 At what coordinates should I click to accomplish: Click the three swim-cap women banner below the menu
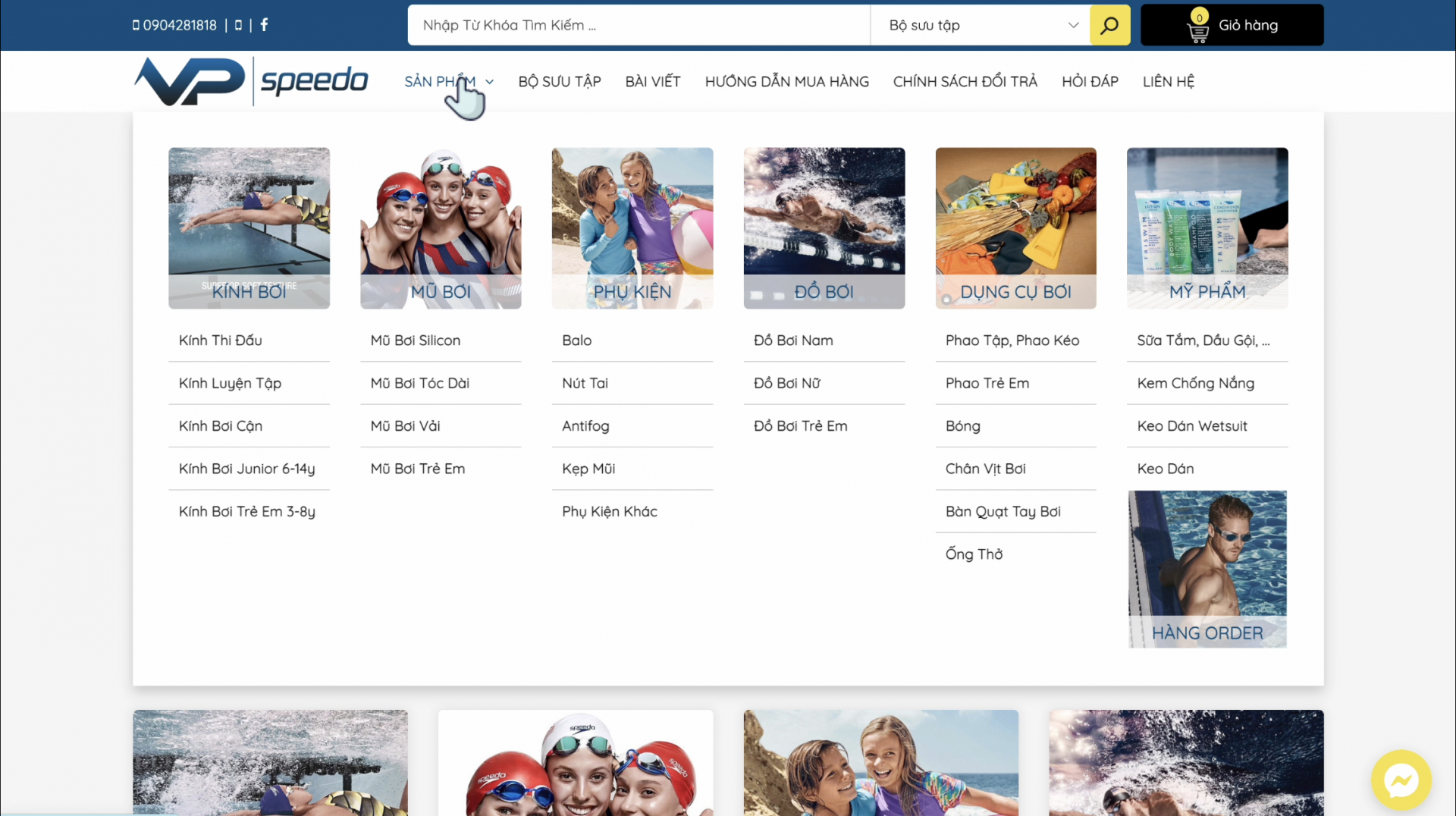pyautogui.click(x=576, y=763)
